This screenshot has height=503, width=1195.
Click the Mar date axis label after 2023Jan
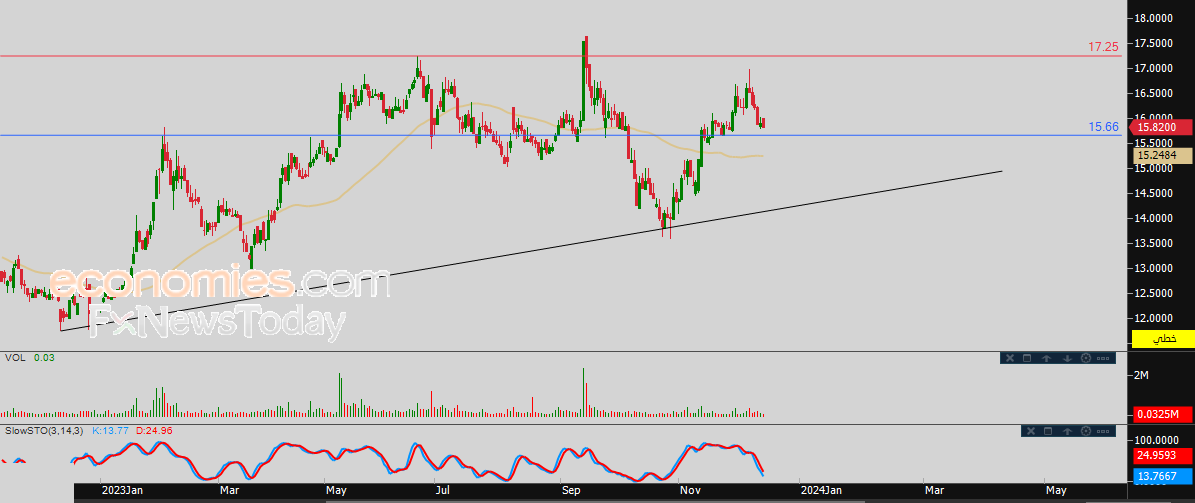(x=229, y=490)
